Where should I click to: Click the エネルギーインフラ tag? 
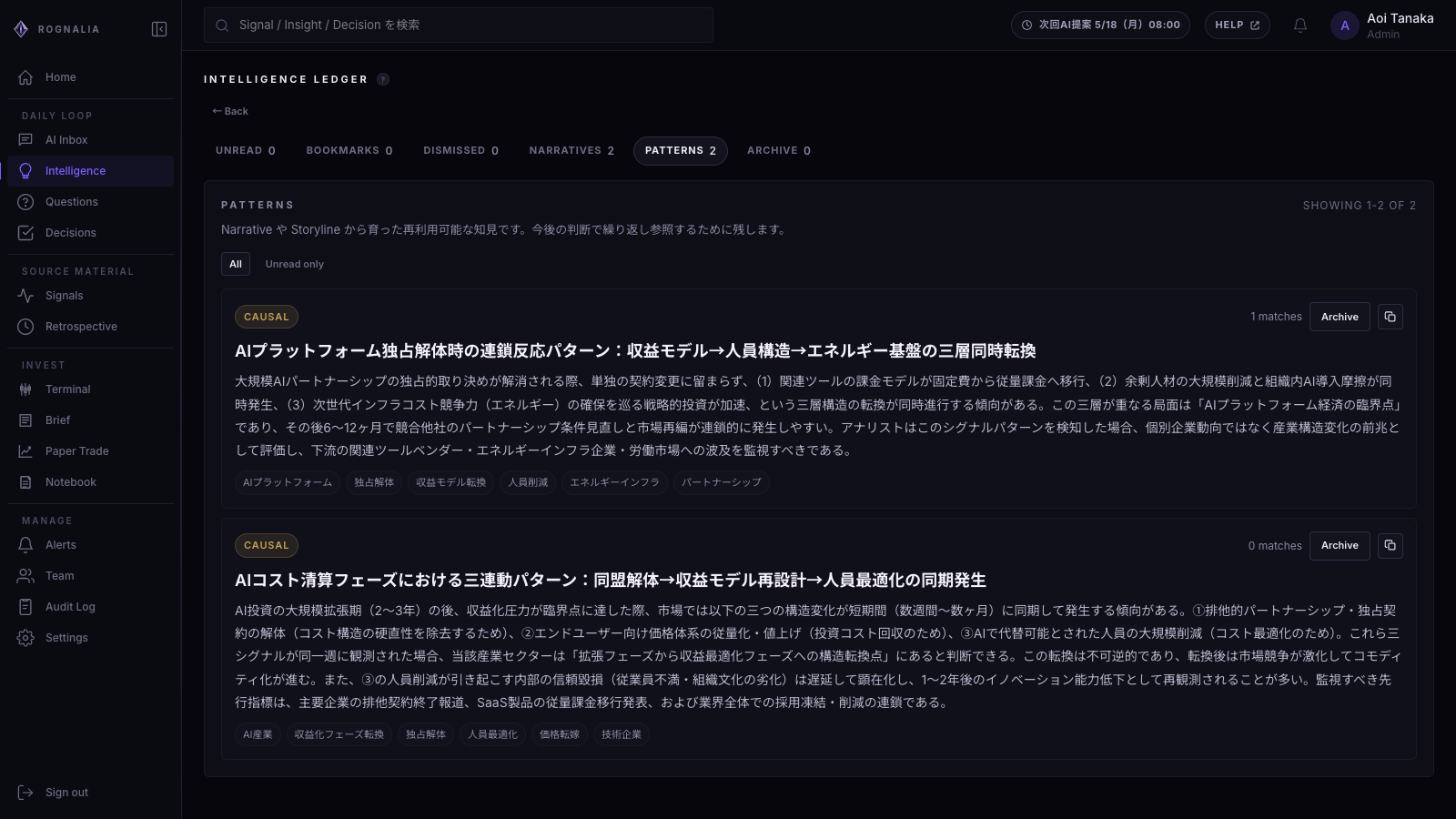(615, 482)
